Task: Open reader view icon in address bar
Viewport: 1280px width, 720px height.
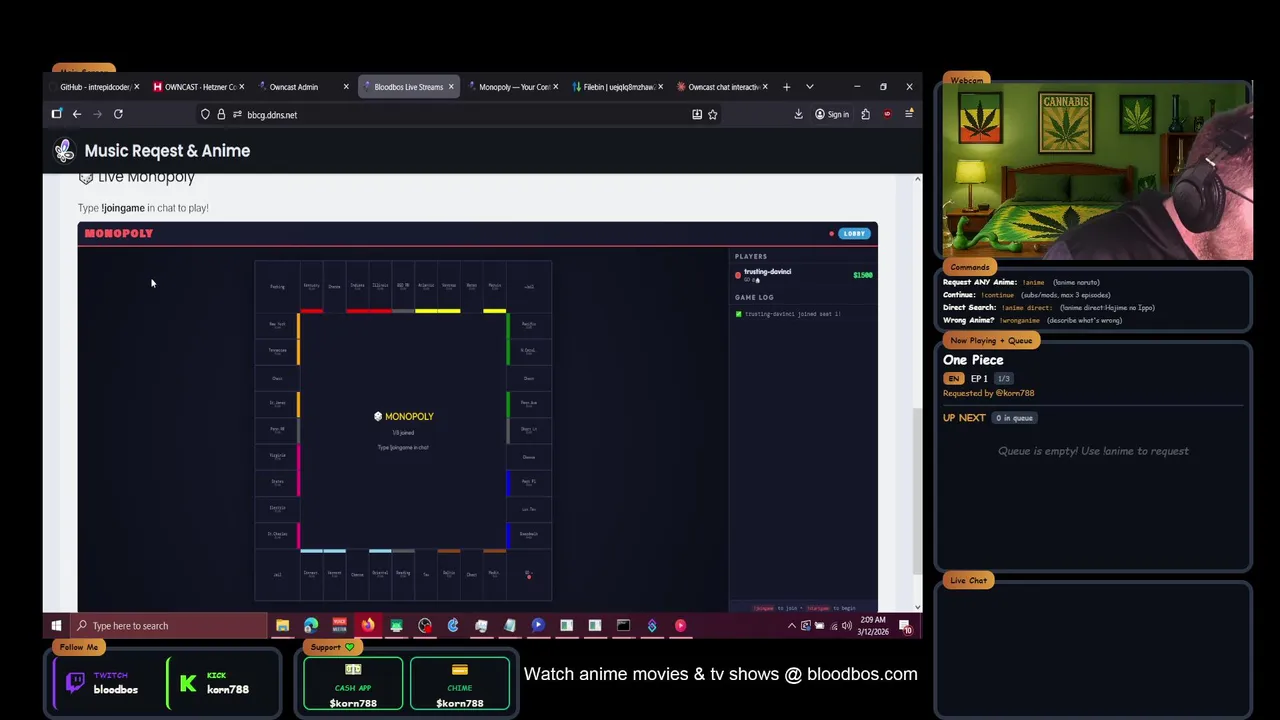Action: coord(697,114)
